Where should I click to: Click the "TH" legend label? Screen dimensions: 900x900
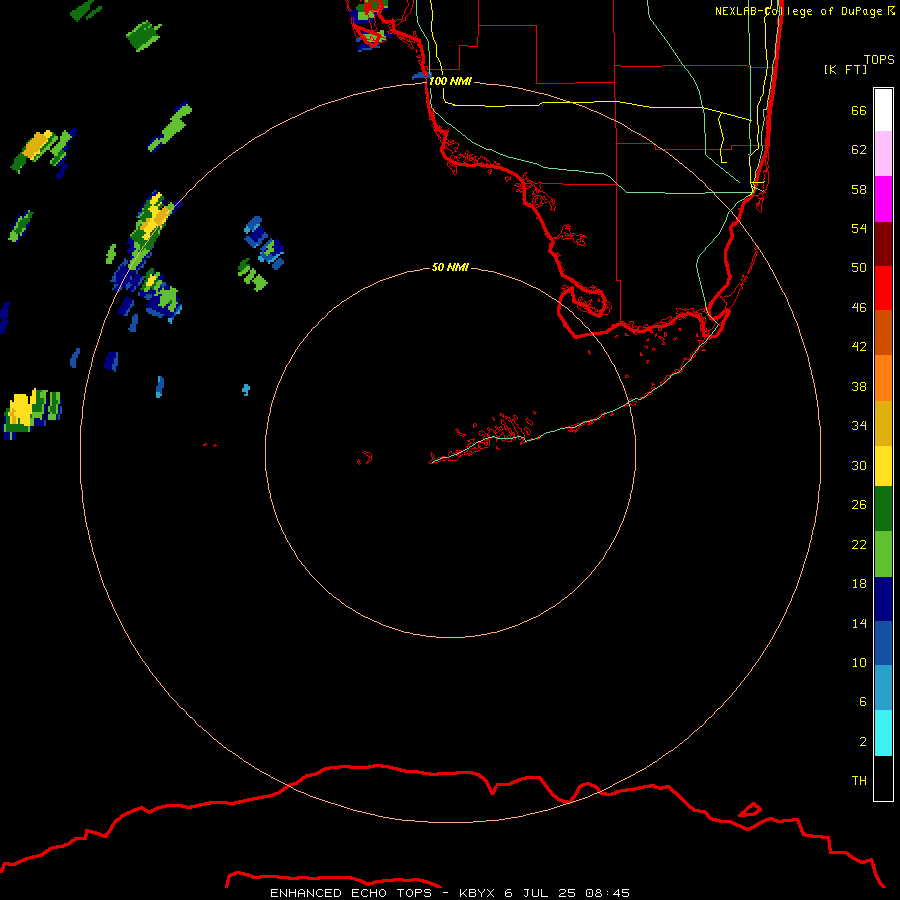[859, 780]
